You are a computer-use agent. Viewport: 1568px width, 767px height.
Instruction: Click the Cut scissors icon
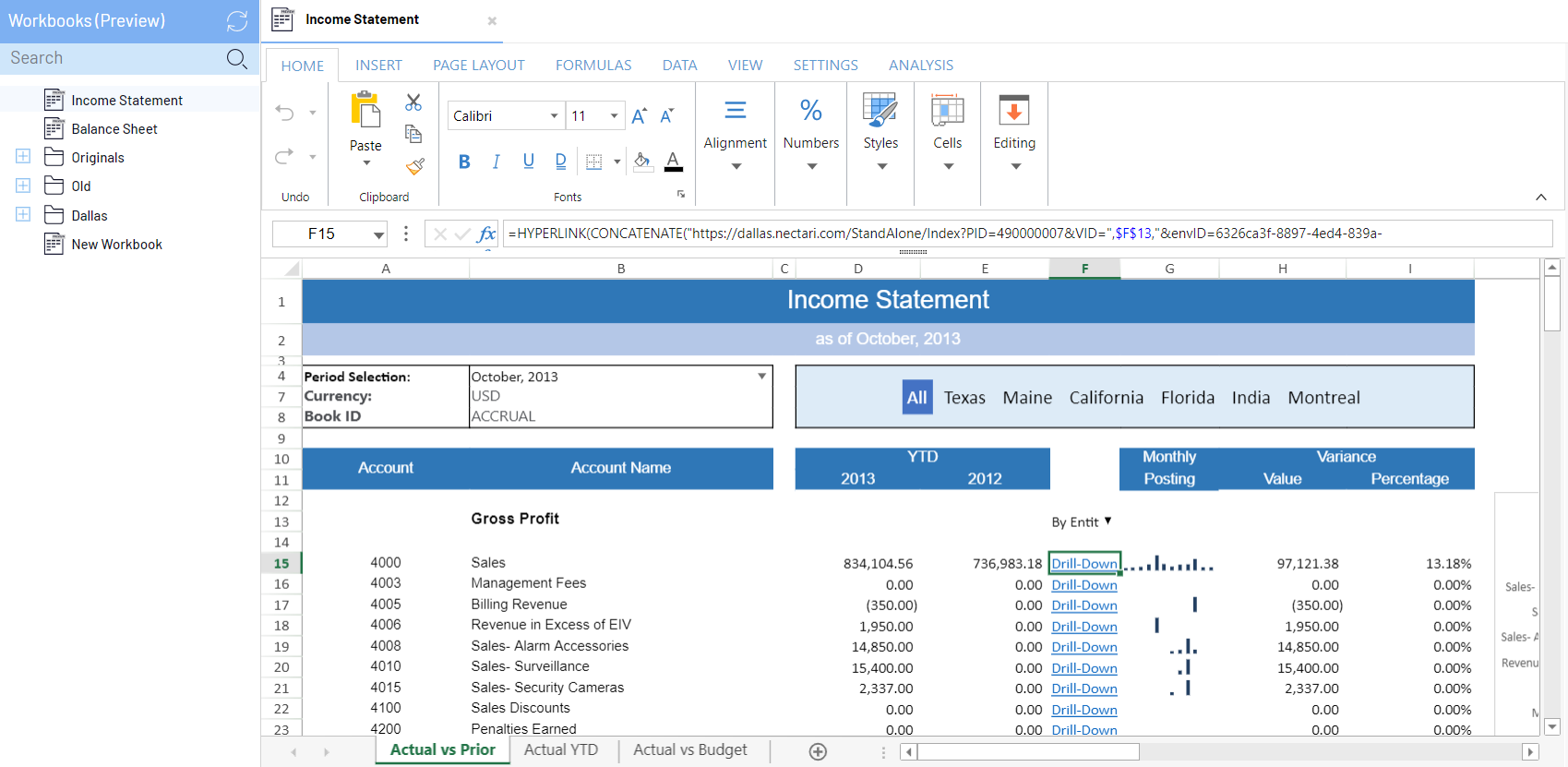click(x=413, y=102)
